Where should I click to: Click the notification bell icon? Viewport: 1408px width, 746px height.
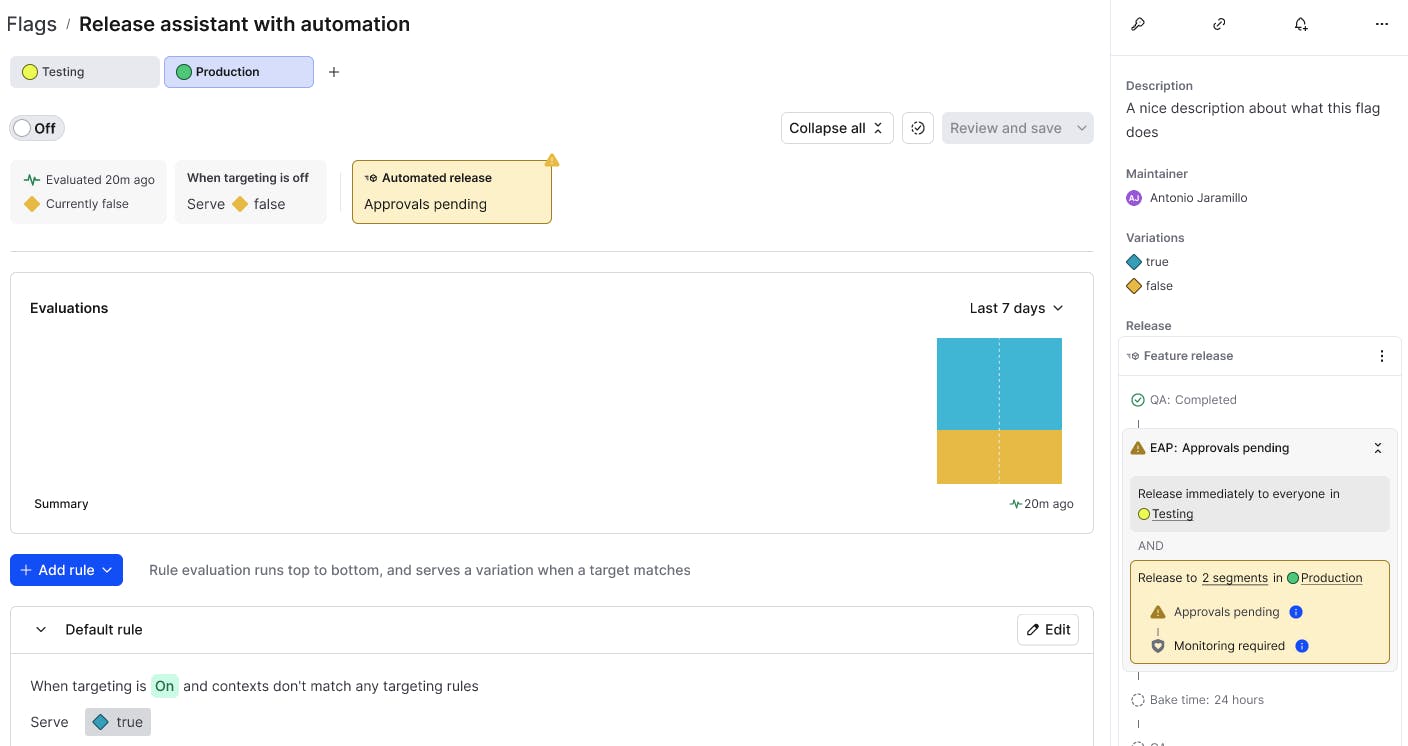coord(1301,24)
